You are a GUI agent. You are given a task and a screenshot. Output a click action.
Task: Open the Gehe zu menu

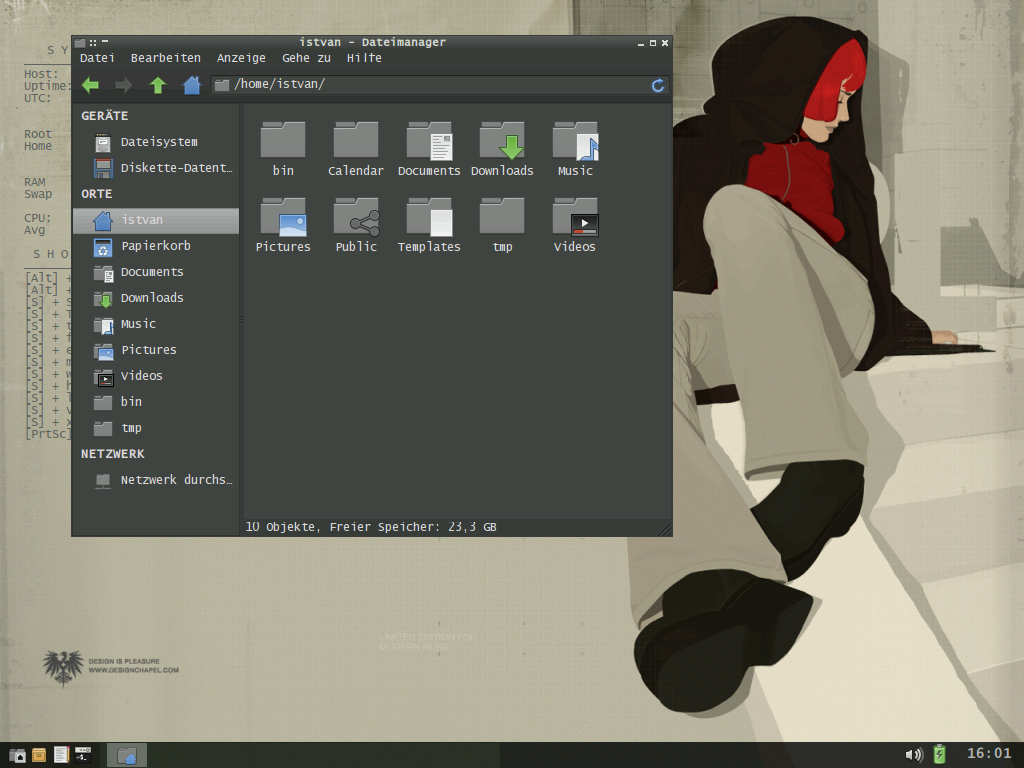pos(306,58)
